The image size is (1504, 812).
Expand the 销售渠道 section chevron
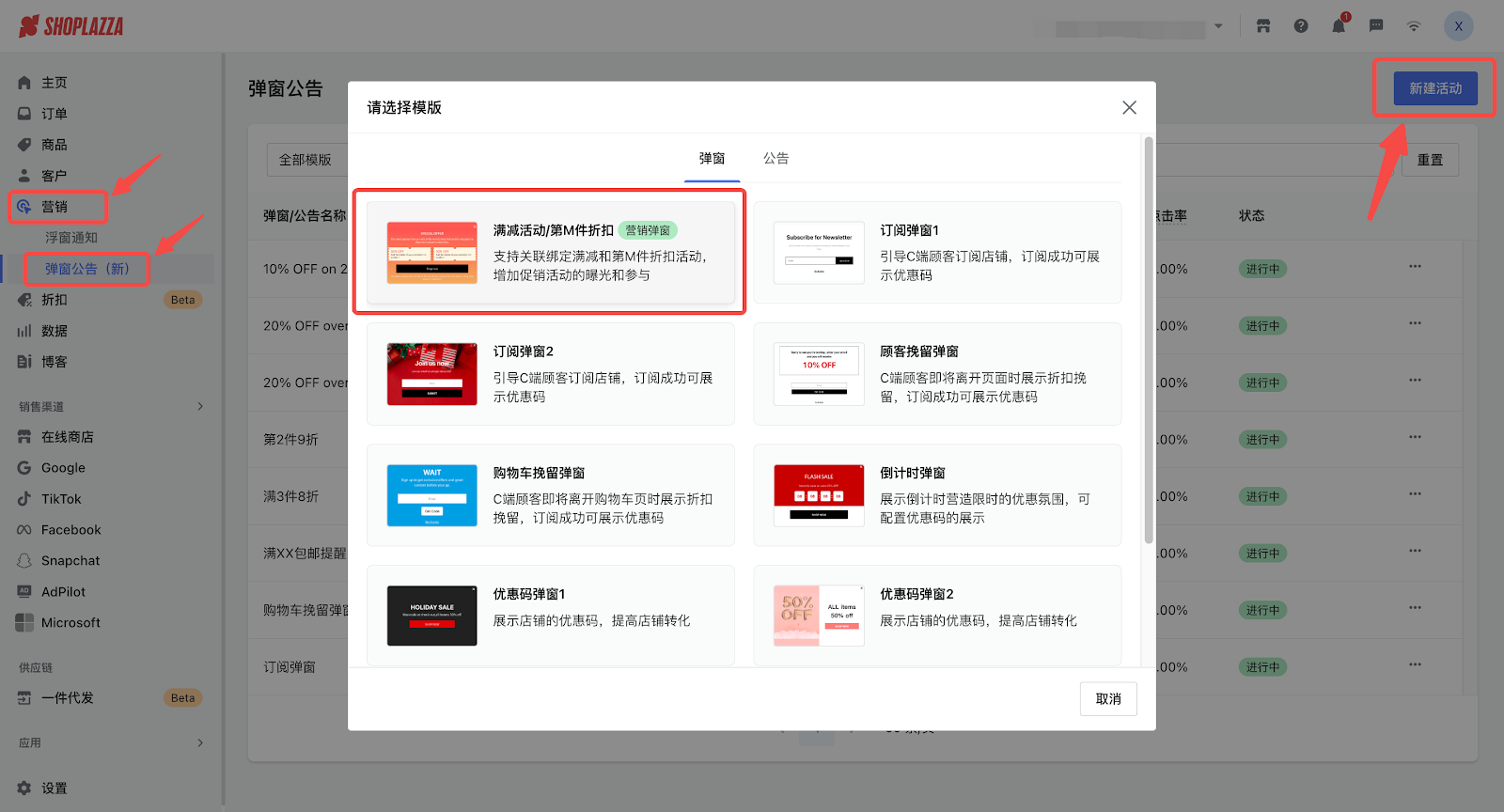pyautogui.click(x=200, y=407)
